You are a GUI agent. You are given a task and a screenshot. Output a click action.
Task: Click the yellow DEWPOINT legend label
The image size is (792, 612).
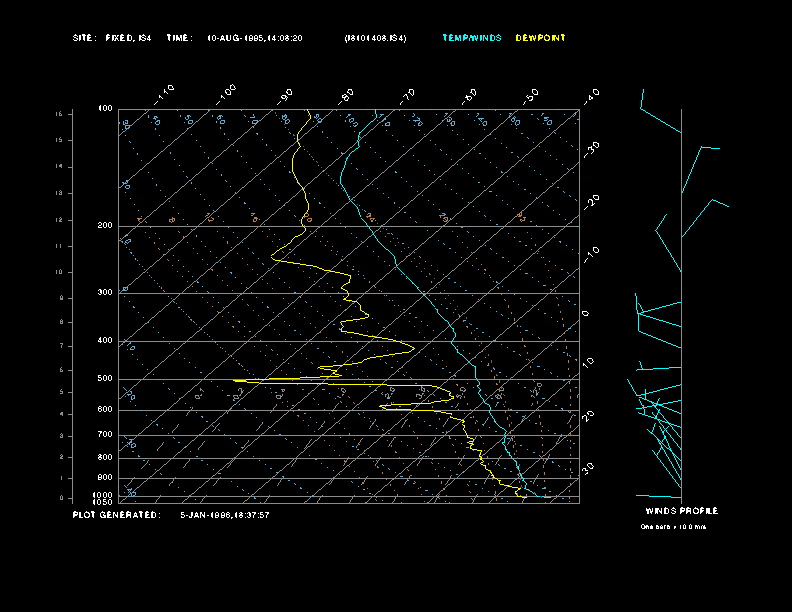(540, 38)
